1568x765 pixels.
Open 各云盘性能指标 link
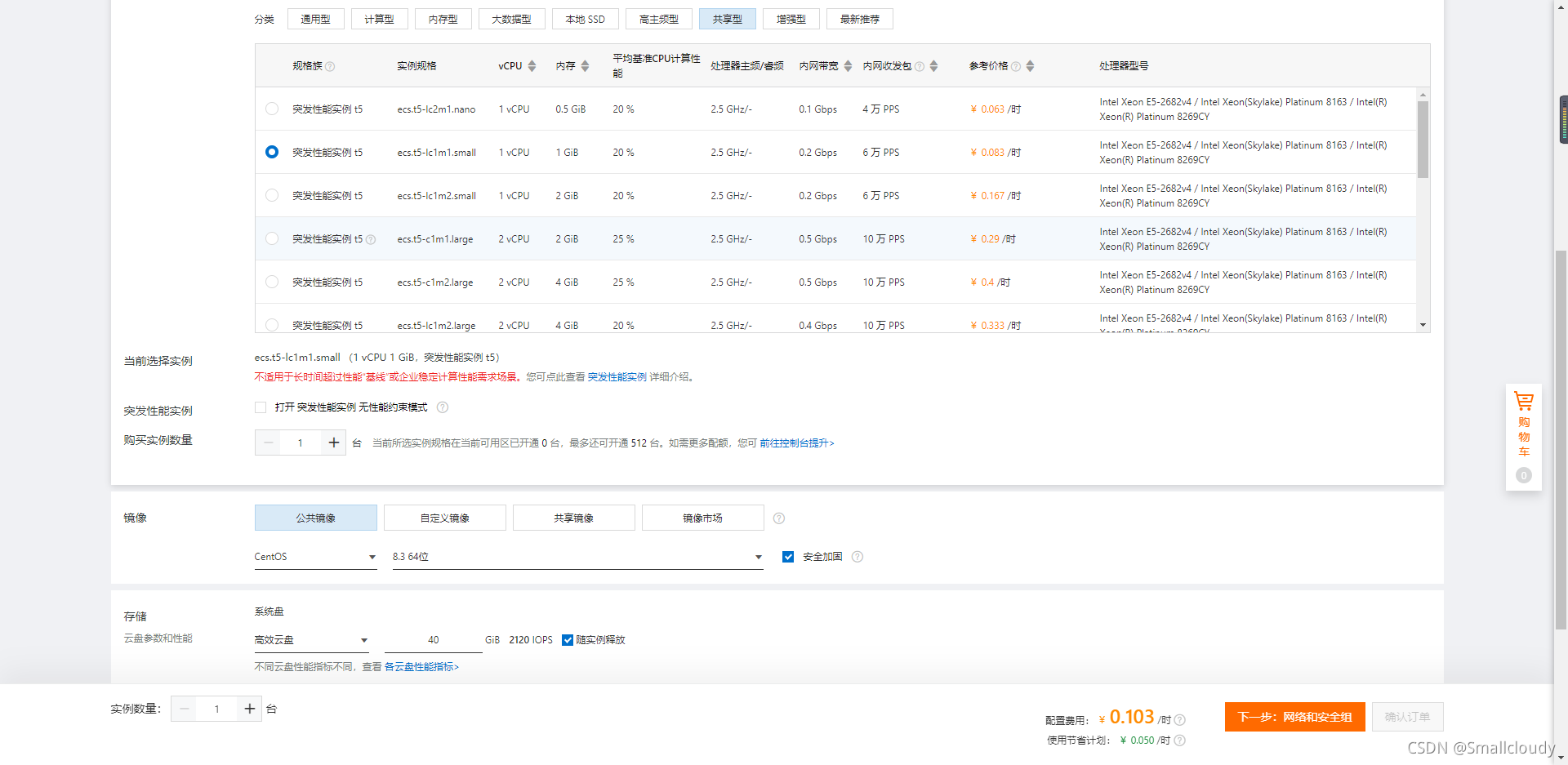421,667
